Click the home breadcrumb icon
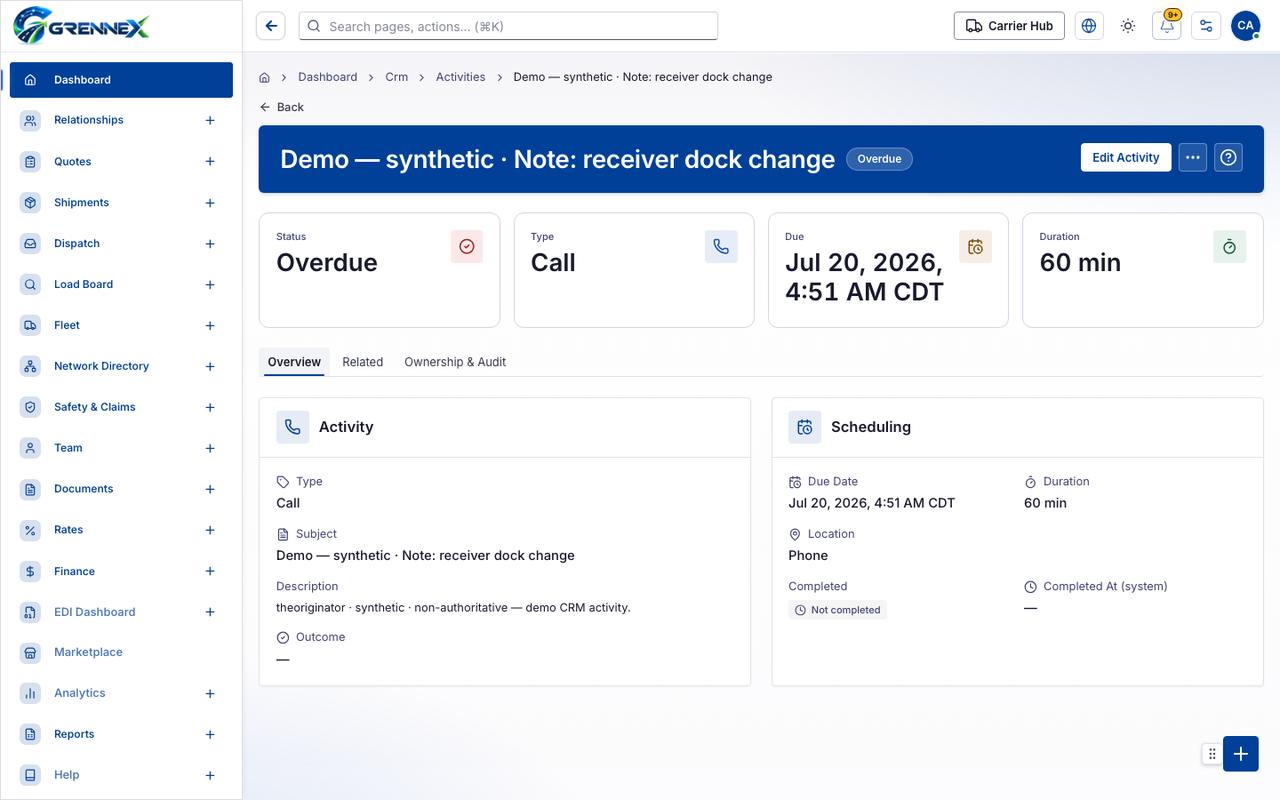 tap(265, 77)
